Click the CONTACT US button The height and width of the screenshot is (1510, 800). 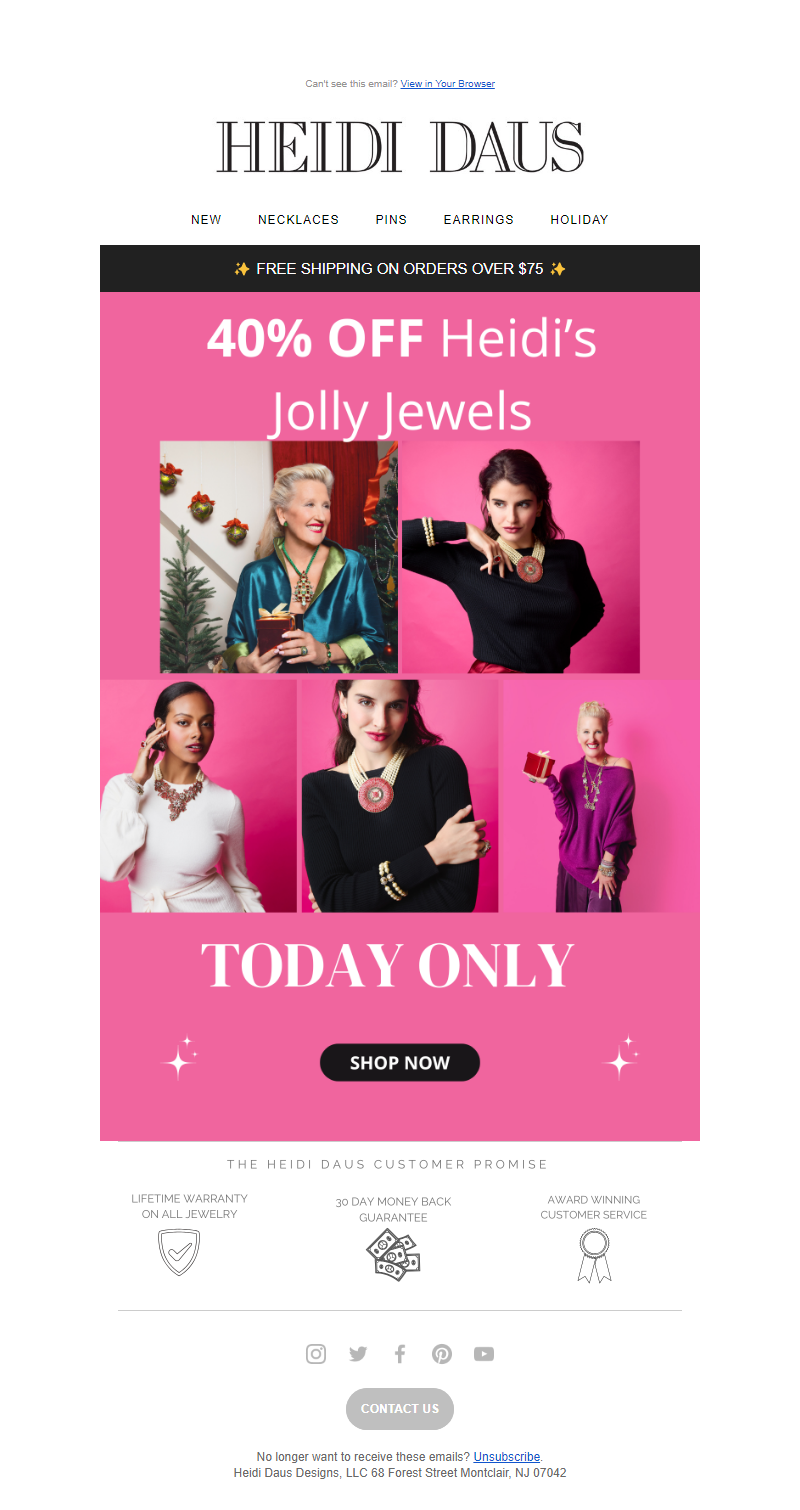point(400,1408)
